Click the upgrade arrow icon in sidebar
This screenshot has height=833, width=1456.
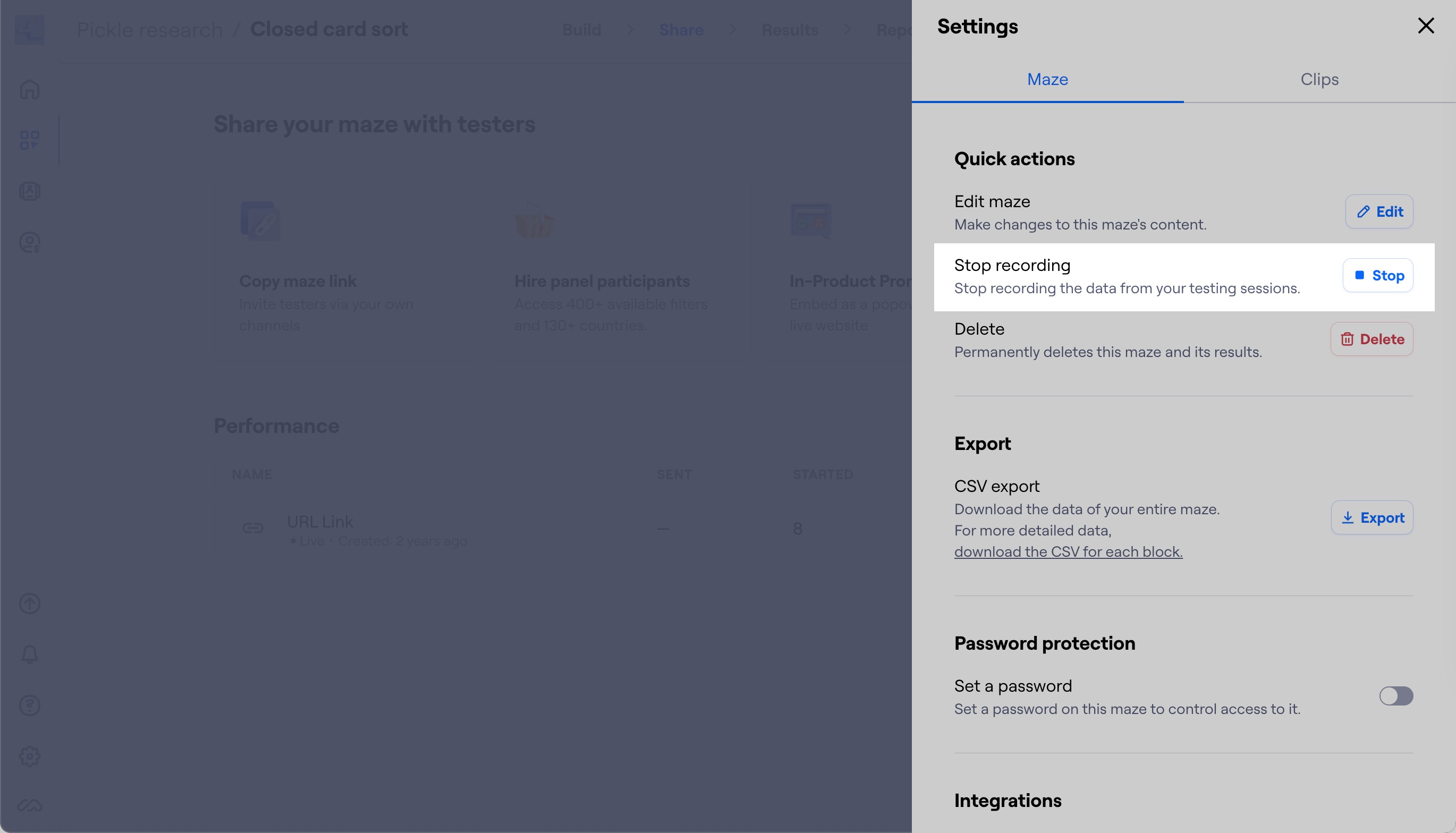30,603
